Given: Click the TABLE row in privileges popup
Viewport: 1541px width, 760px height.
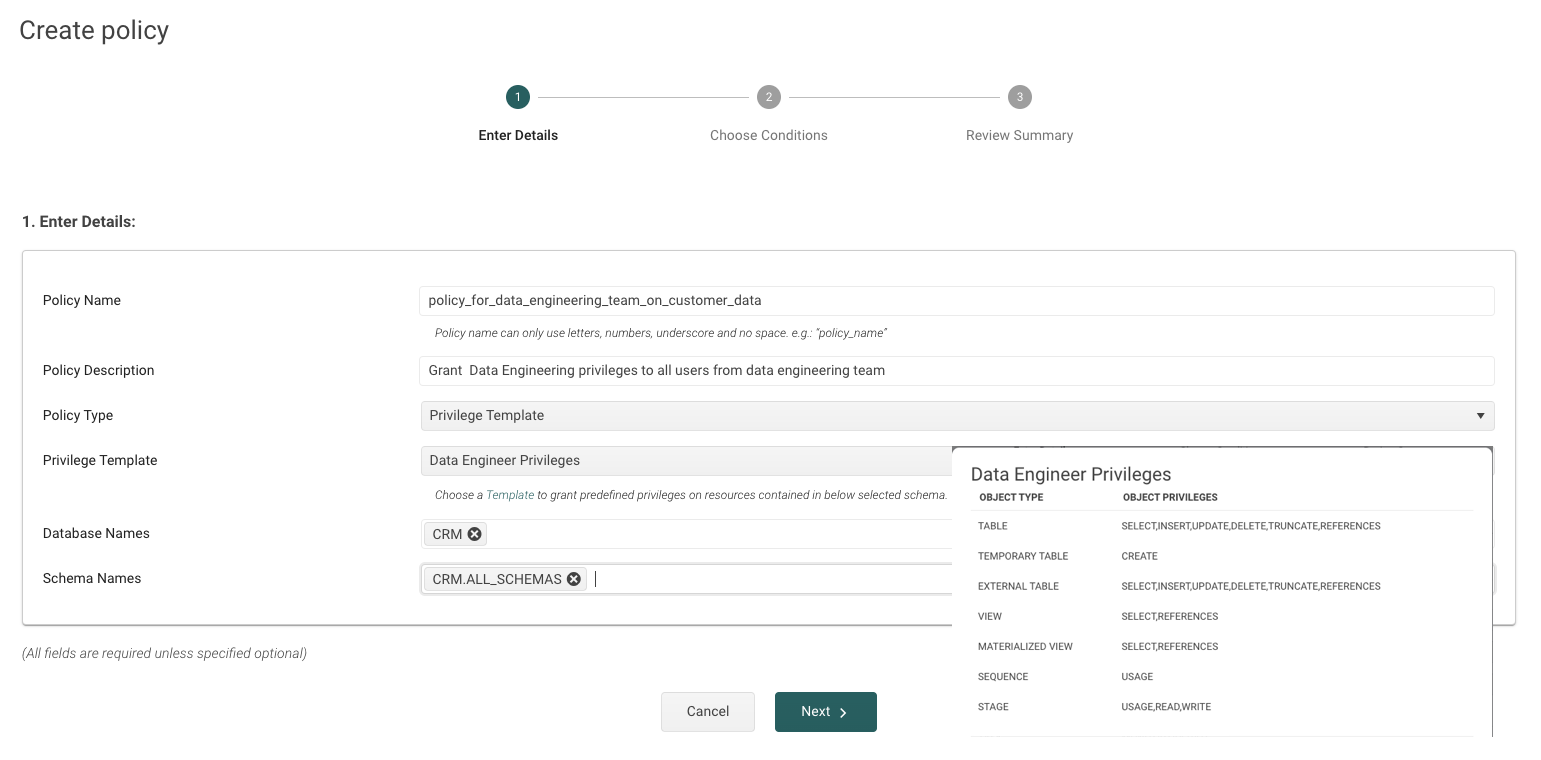Looking at the screenshot, I should (x=1222, y=526).
